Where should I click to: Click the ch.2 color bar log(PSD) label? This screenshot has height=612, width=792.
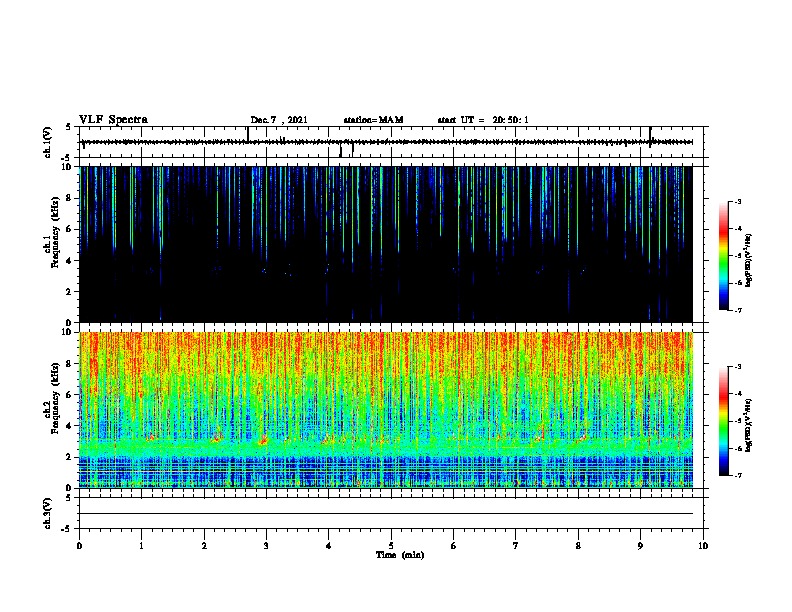(x=749, y=426)
